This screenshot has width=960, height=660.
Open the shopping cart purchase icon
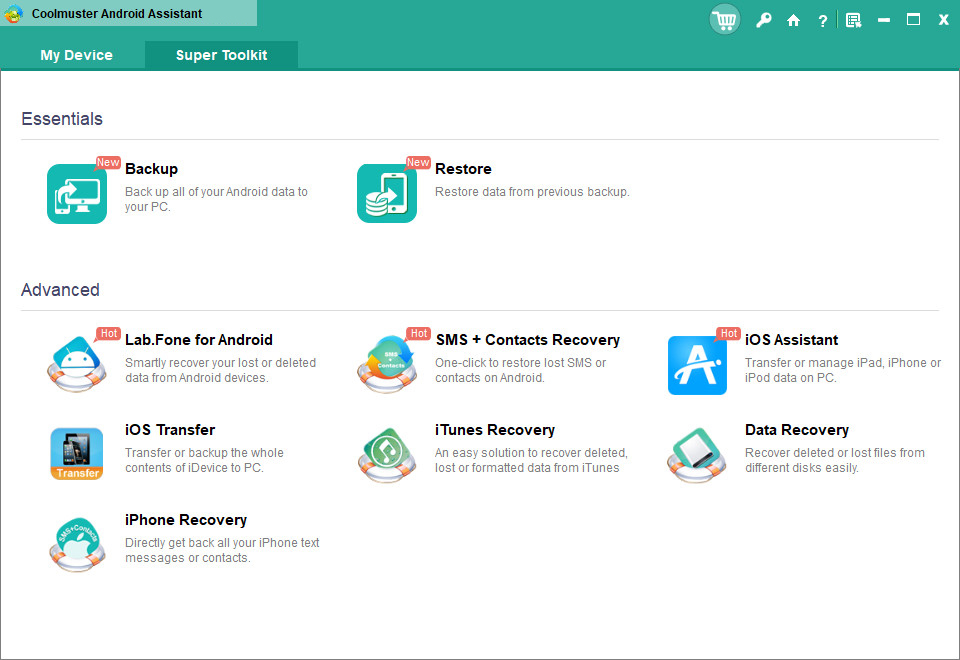724,19
